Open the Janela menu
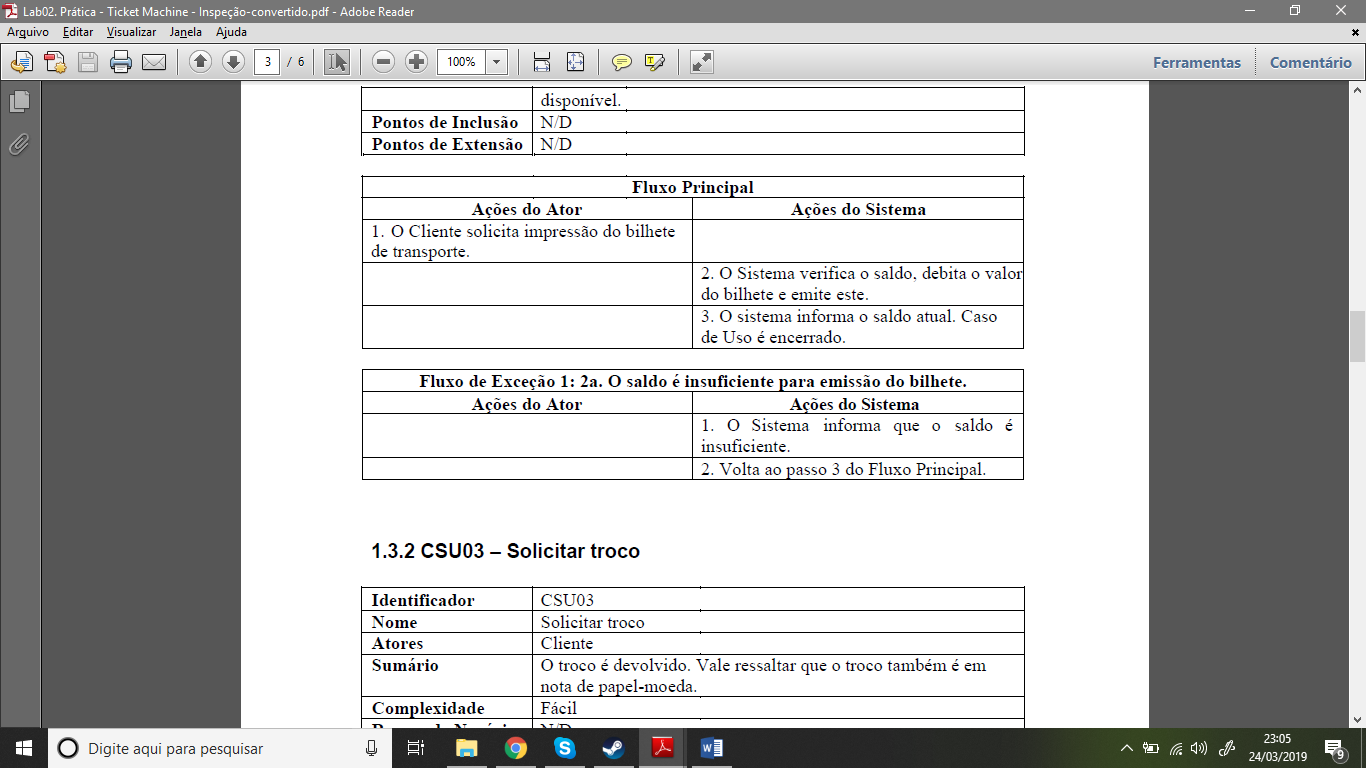 [186, 32]
